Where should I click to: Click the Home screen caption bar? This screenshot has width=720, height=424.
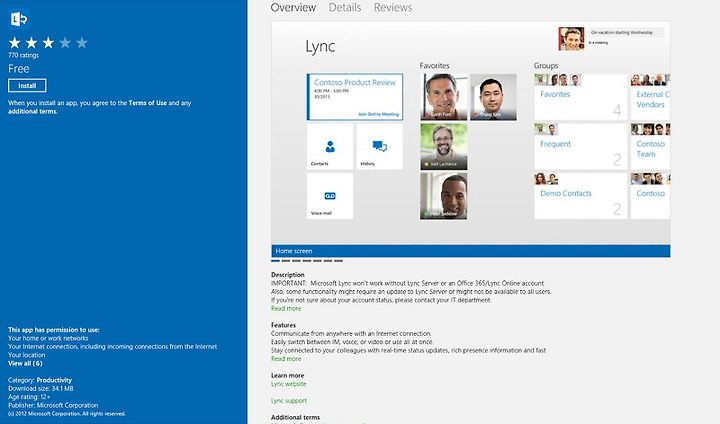point(471,251)
